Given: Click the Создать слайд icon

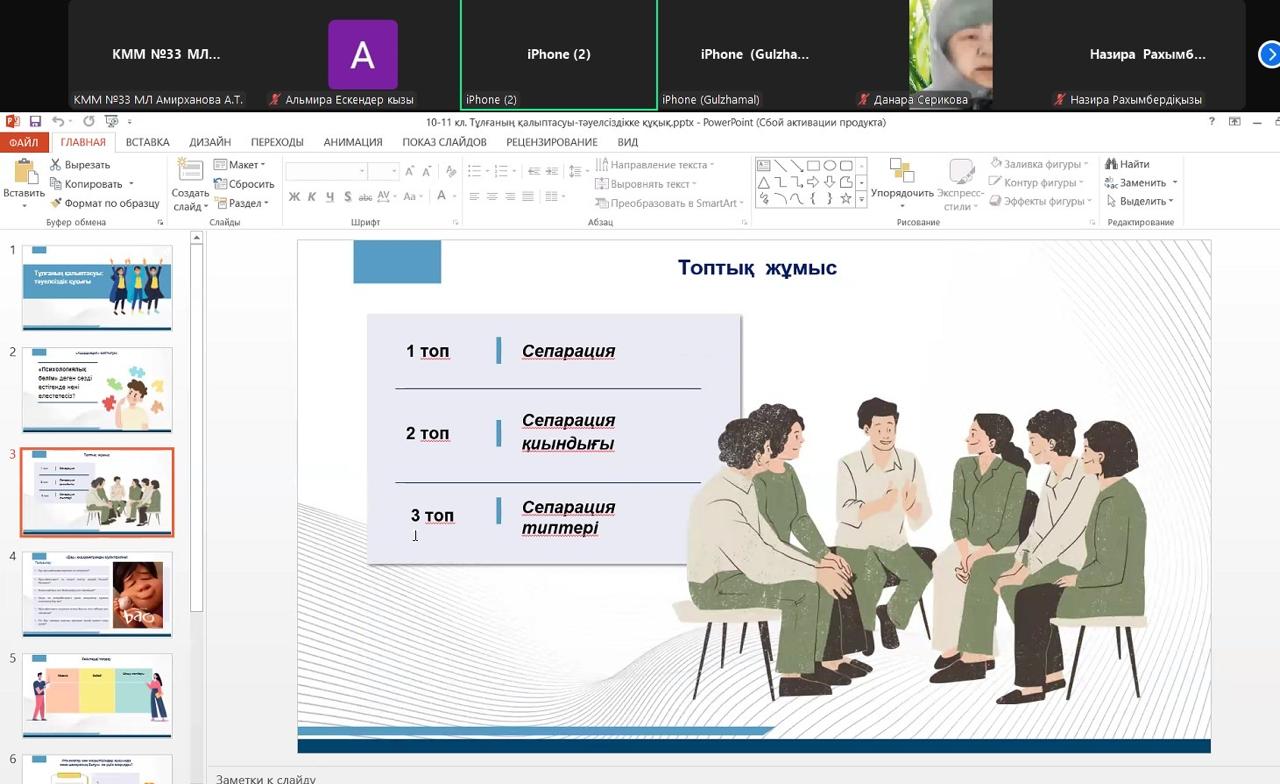Looking at the screenshot, I should click(x=190, y=172).
